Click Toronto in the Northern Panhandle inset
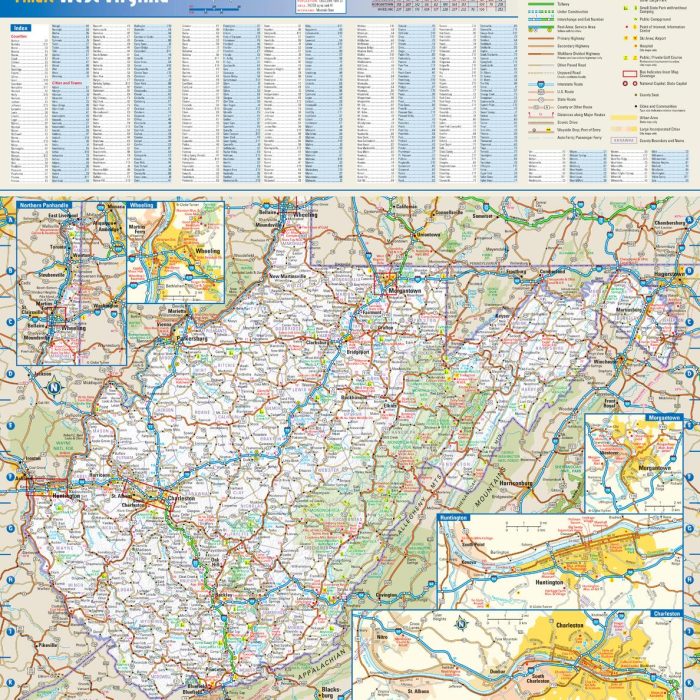700x700 pixels. pyautogui.click(x=58, y=247)
